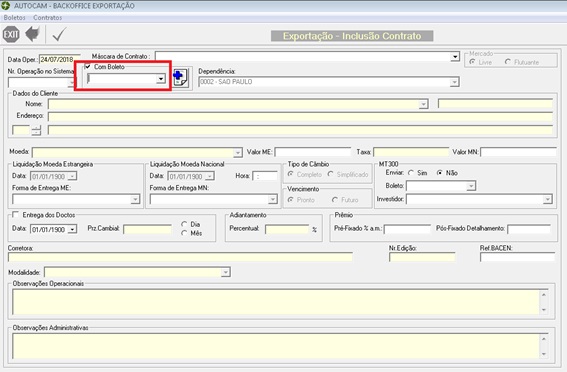The image size is (567, 372).
Task: Click the stepper beside Endereço number field
Action: [x=36, y=130]
